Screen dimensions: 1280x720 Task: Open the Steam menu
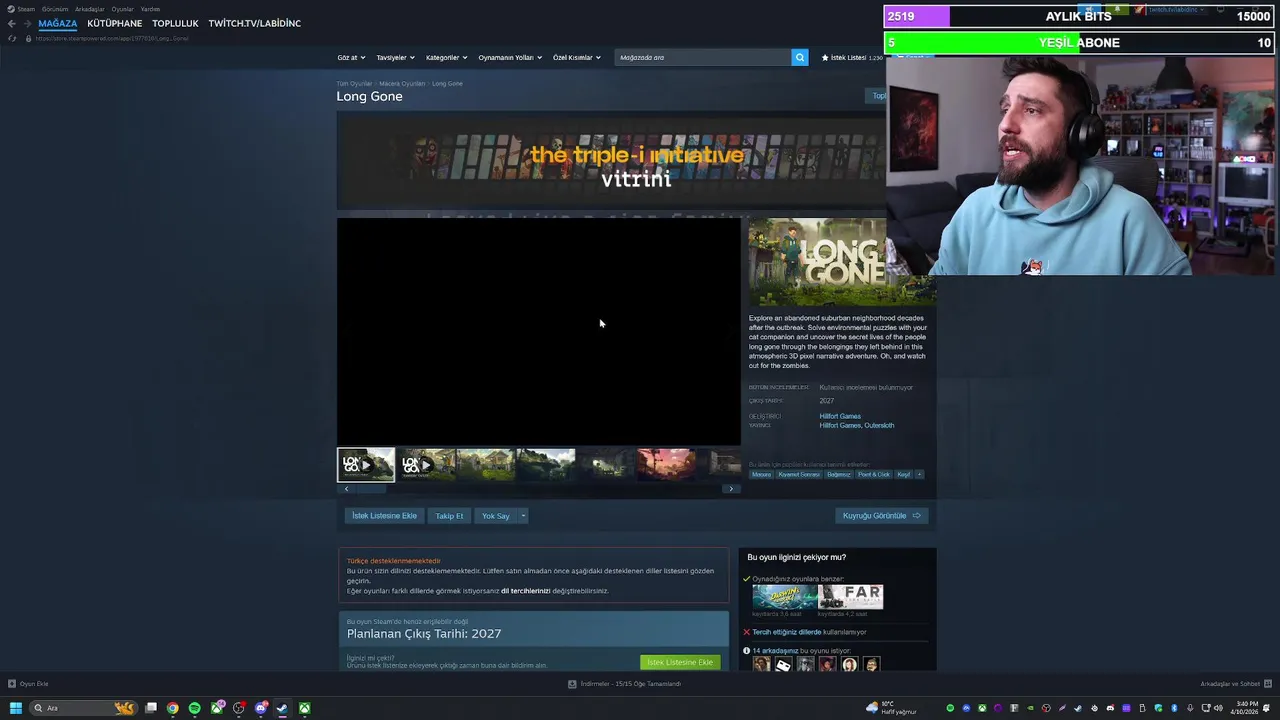pos(26,9)
